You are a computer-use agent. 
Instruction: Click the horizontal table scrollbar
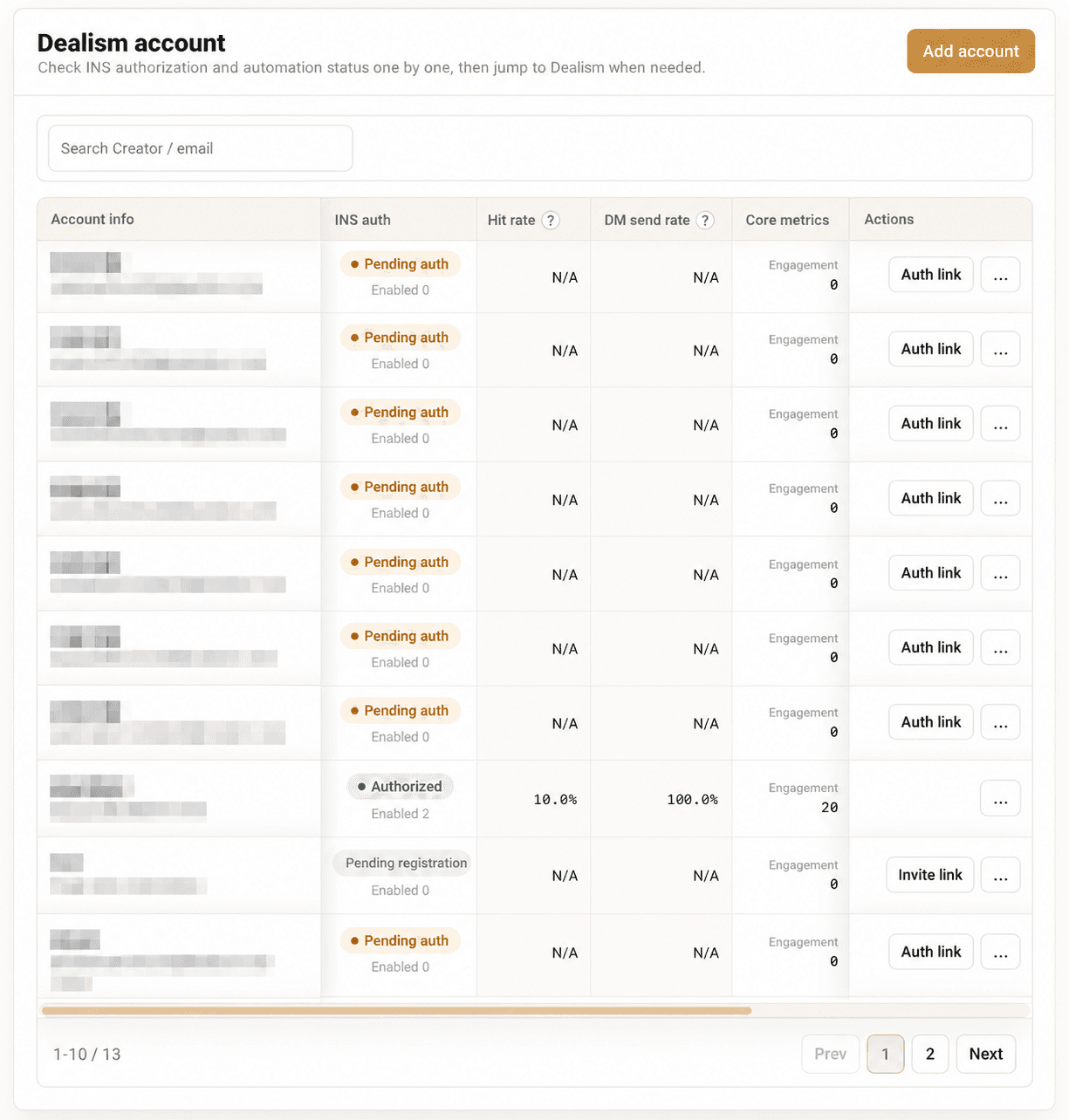click(x=396, y=1011)
